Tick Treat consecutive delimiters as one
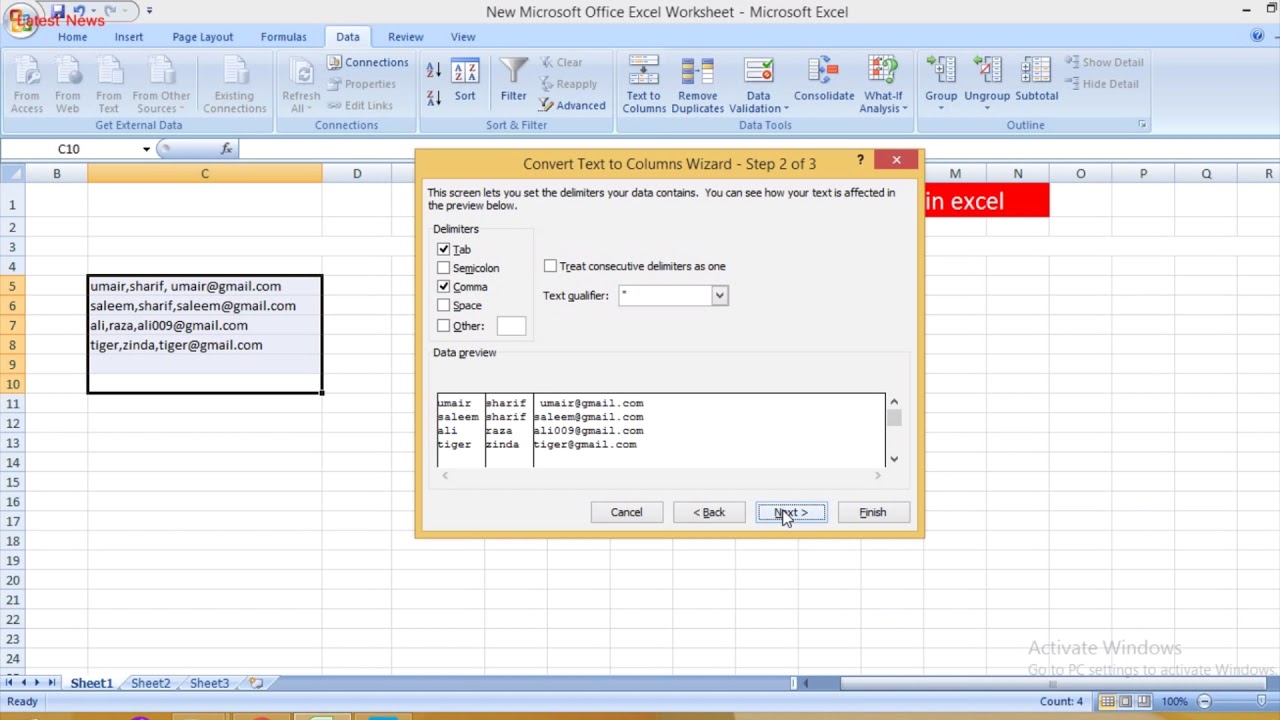This screenshot has width=1280, height=720. pos(550,266)
